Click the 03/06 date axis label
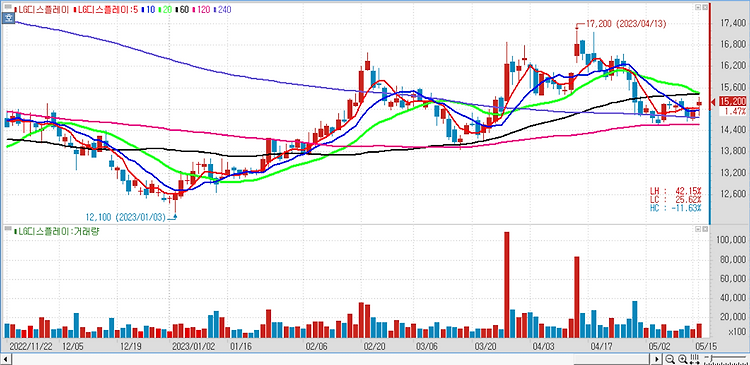This screenshot has height=365, width=750. [x=428, y=346]
